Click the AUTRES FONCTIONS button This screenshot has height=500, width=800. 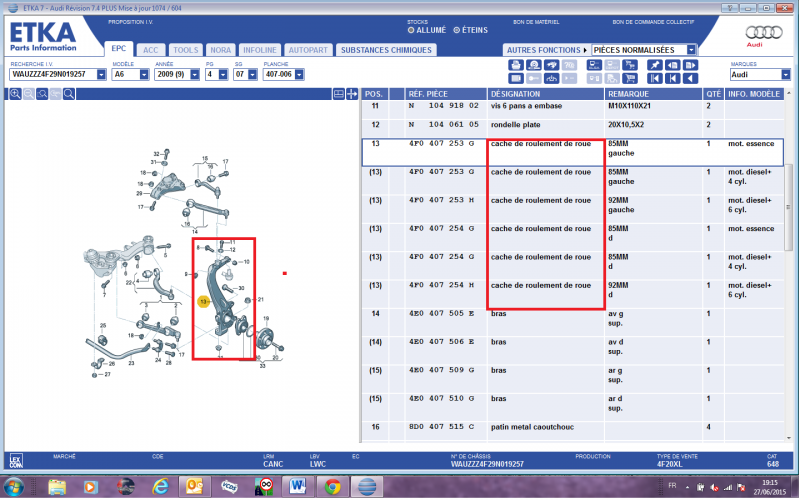pyautogui.click(x=545, y=49)
